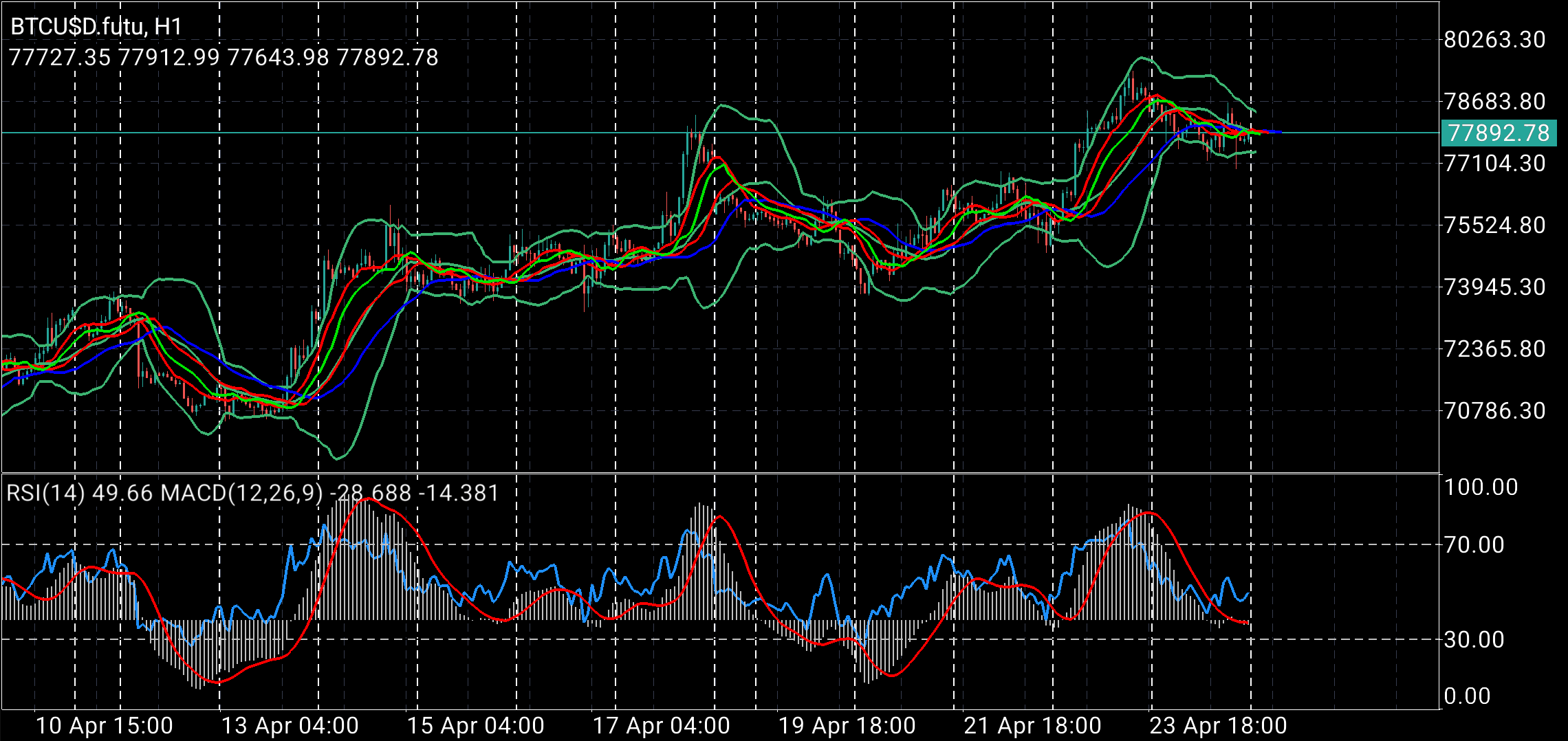Select the 70.00 RSI level label
The height and width of the screenshot is (741, 1568).
point(1474,545)
